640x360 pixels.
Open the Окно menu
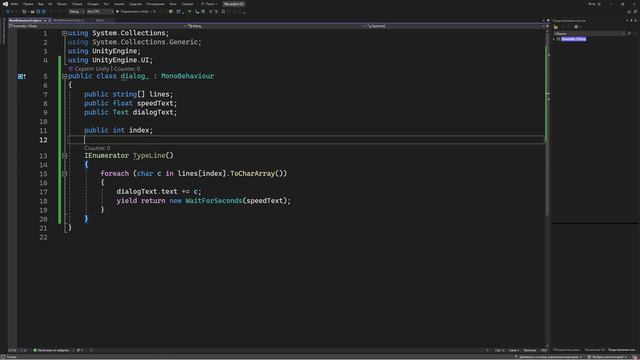click(x=173, y=4)
